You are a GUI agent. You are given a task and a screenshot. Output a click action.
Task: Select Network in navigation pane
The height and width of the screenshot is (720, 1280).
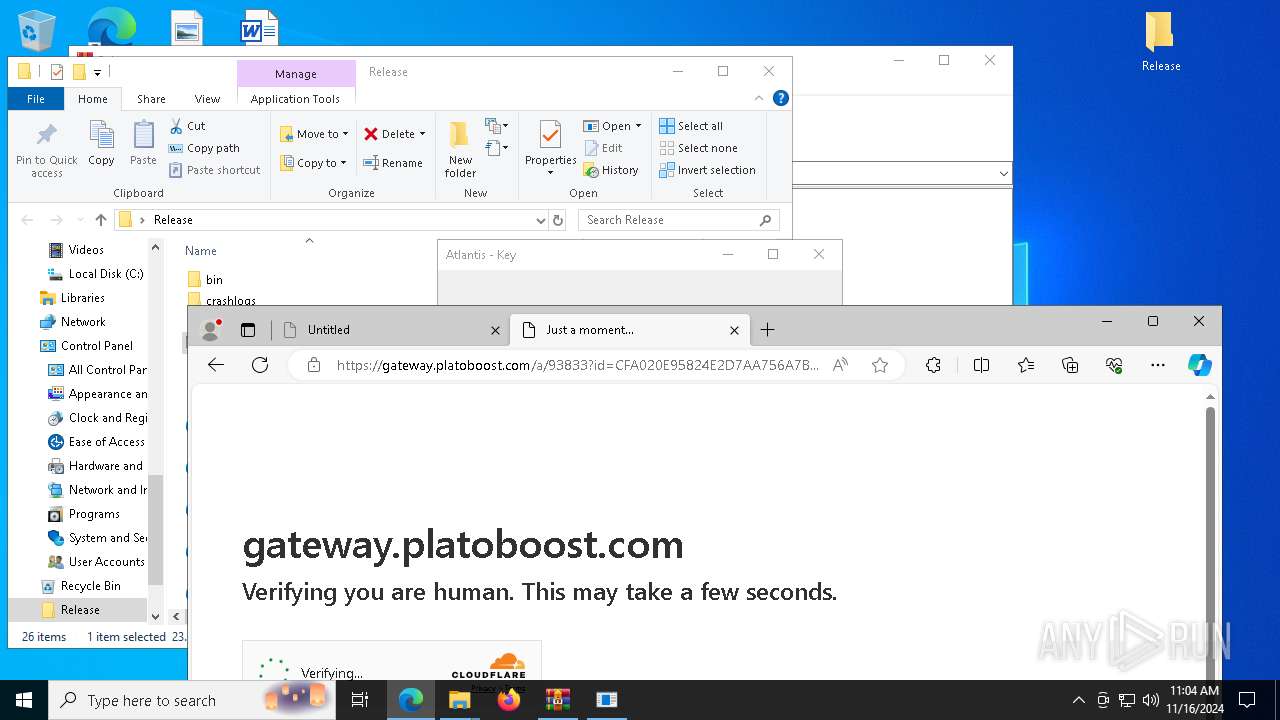[72, 322]
